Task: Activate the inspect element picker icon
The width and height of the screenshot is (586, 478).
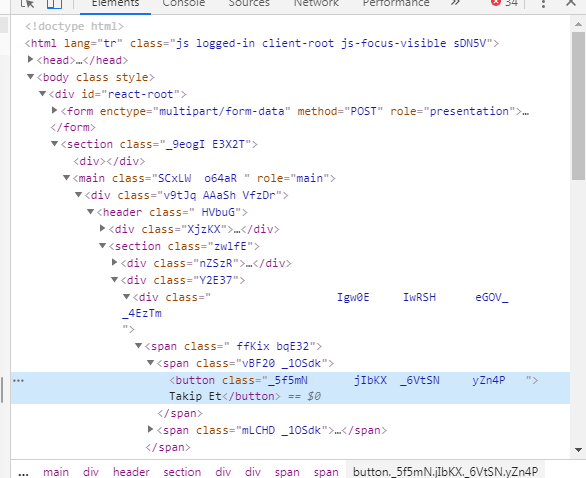Action: click(27, 3)
